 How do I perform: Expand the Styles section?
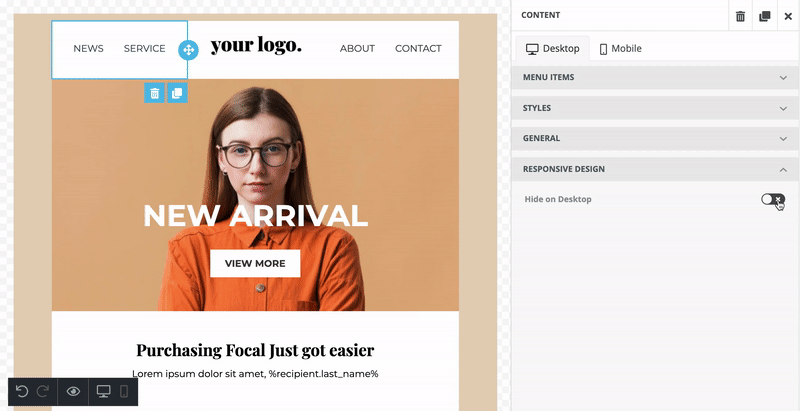click(x=655, y=108)
